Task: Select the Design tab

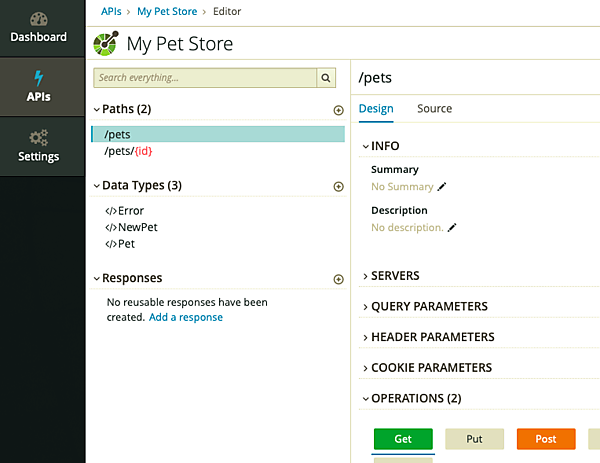Action: click(x=376, y=109)
